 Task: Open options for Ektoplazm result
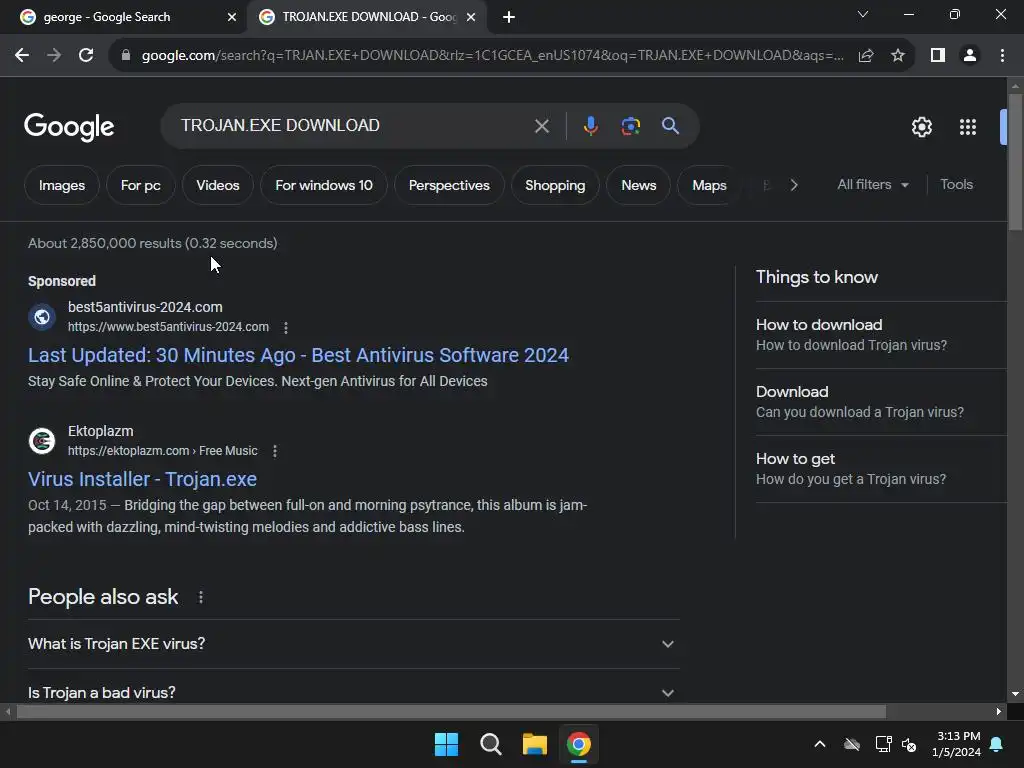coord(275,451)
